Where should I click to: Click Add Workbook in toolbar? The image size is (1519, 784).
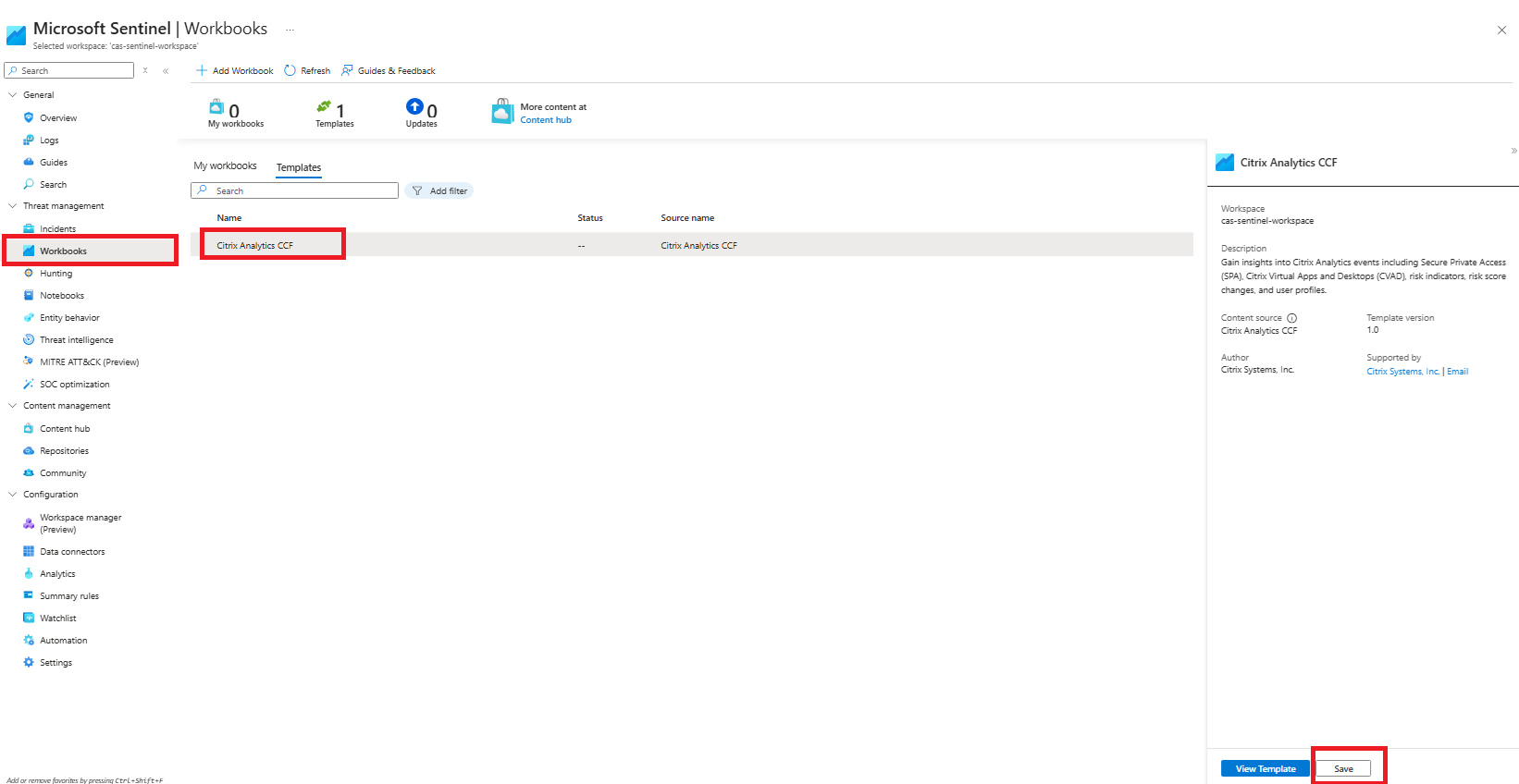[x=235, y=70]
